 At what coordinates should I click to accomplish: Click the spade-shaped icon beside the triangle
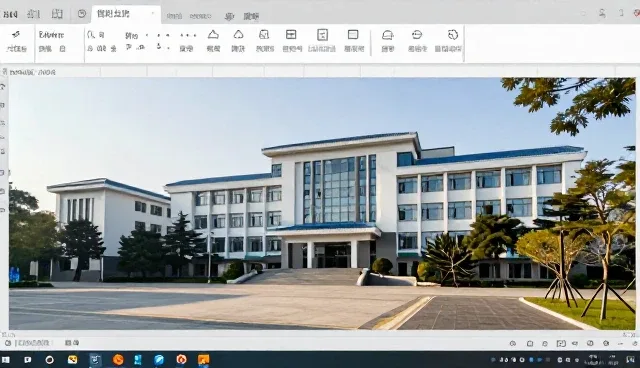point(238,35)
